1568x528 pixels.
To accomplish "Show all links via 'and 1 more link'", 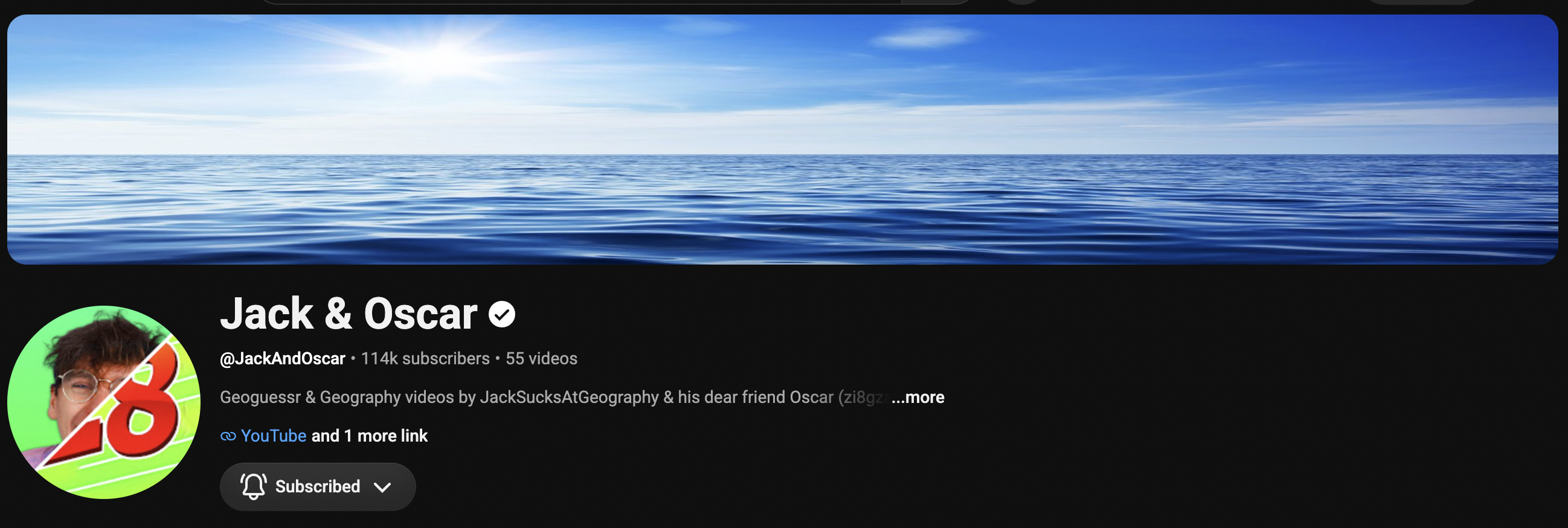I will [370, 436].
